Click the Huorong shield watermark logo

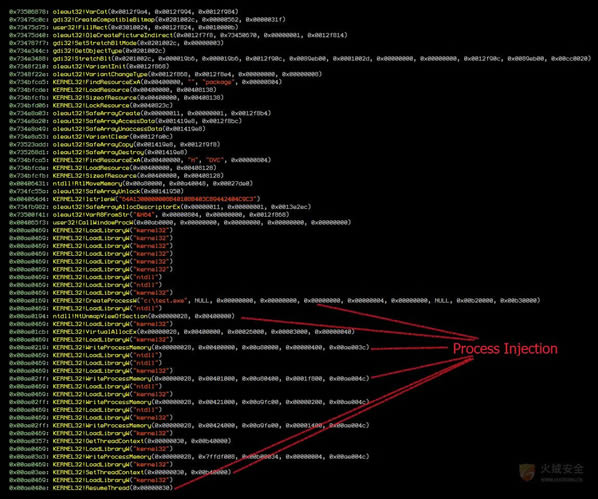tap(527, 473)
